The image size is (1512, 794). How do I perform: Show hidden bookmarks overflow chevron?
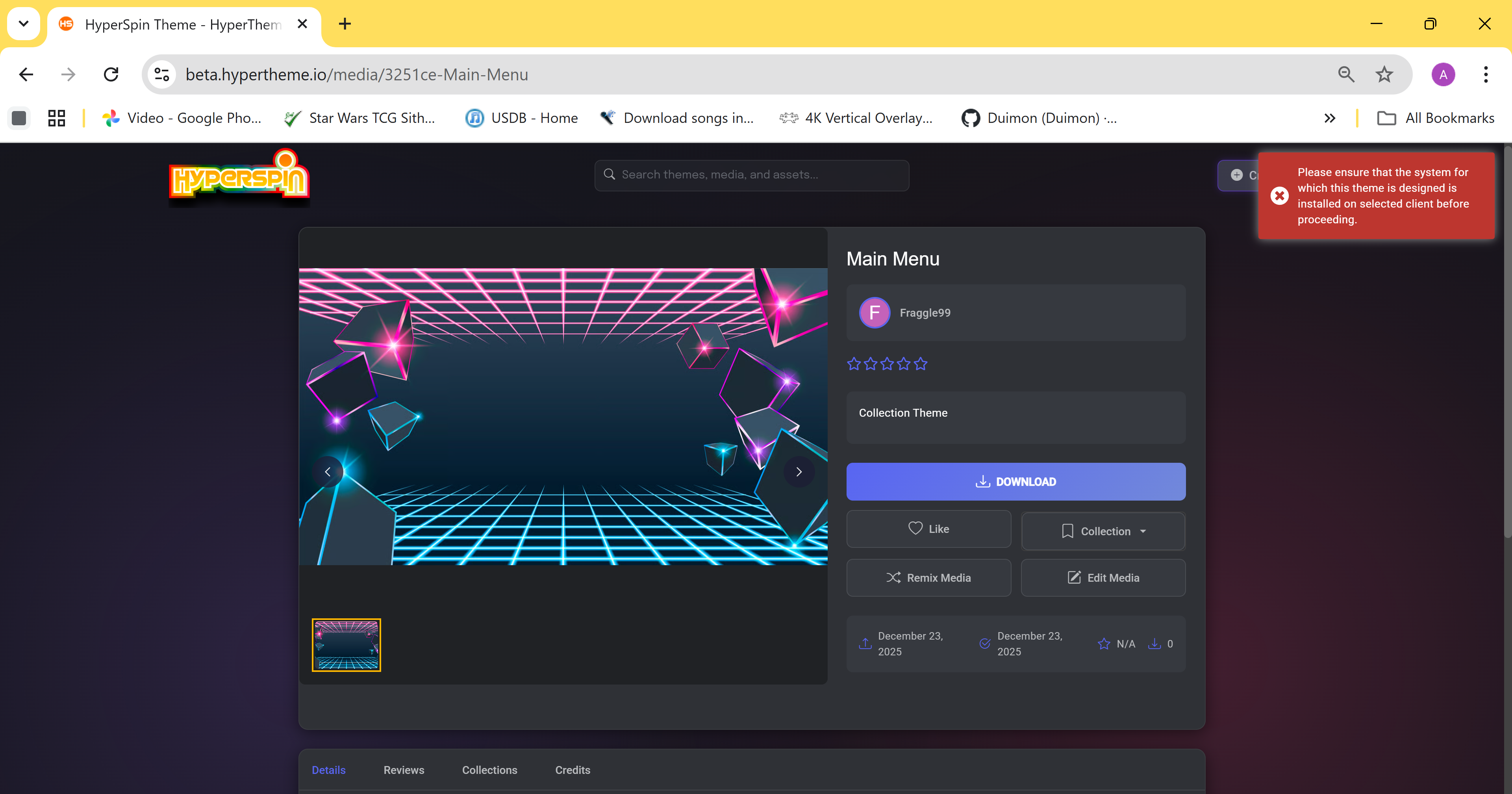1329,118
